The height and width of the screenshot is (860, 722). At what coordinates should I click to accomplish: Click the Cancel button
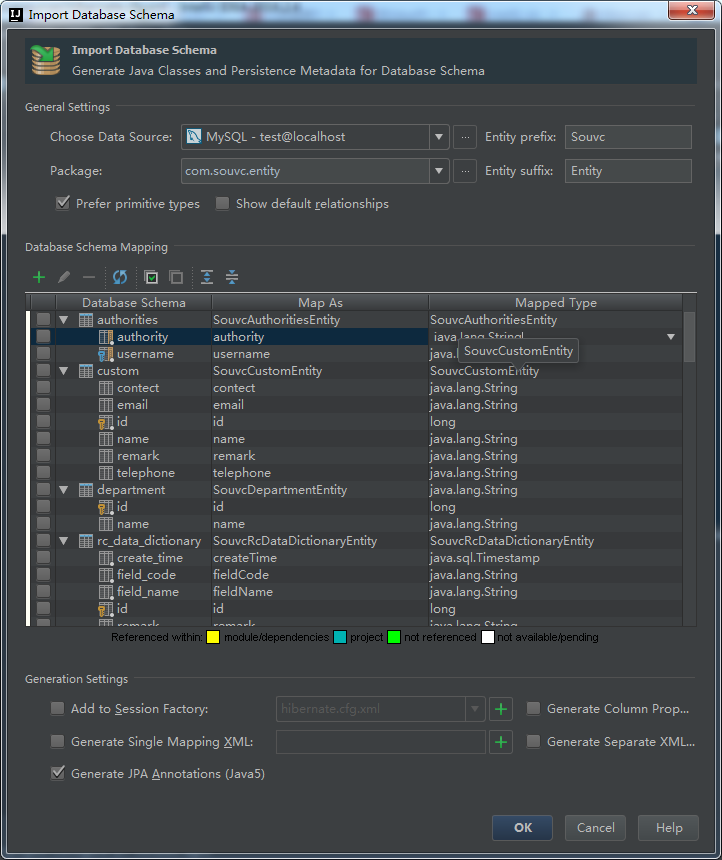point(595,827)
